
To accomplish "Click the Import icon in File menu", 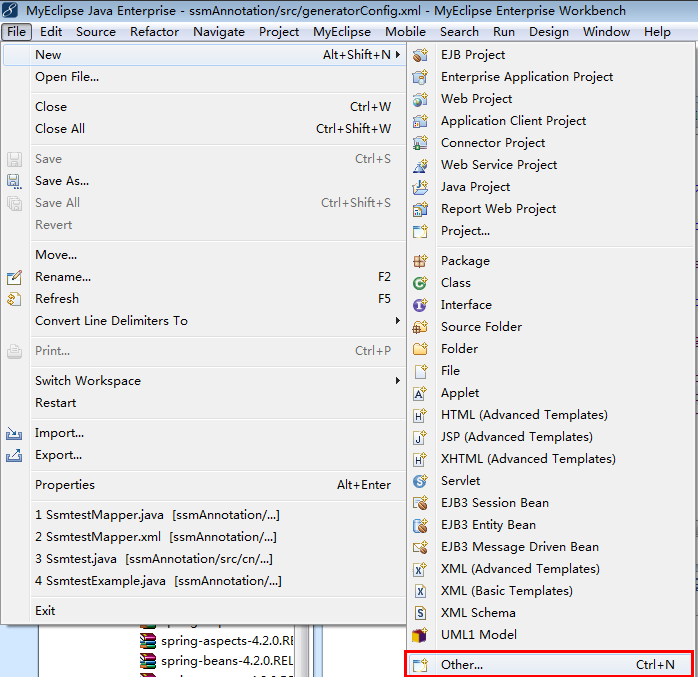I will click(14, 433).
